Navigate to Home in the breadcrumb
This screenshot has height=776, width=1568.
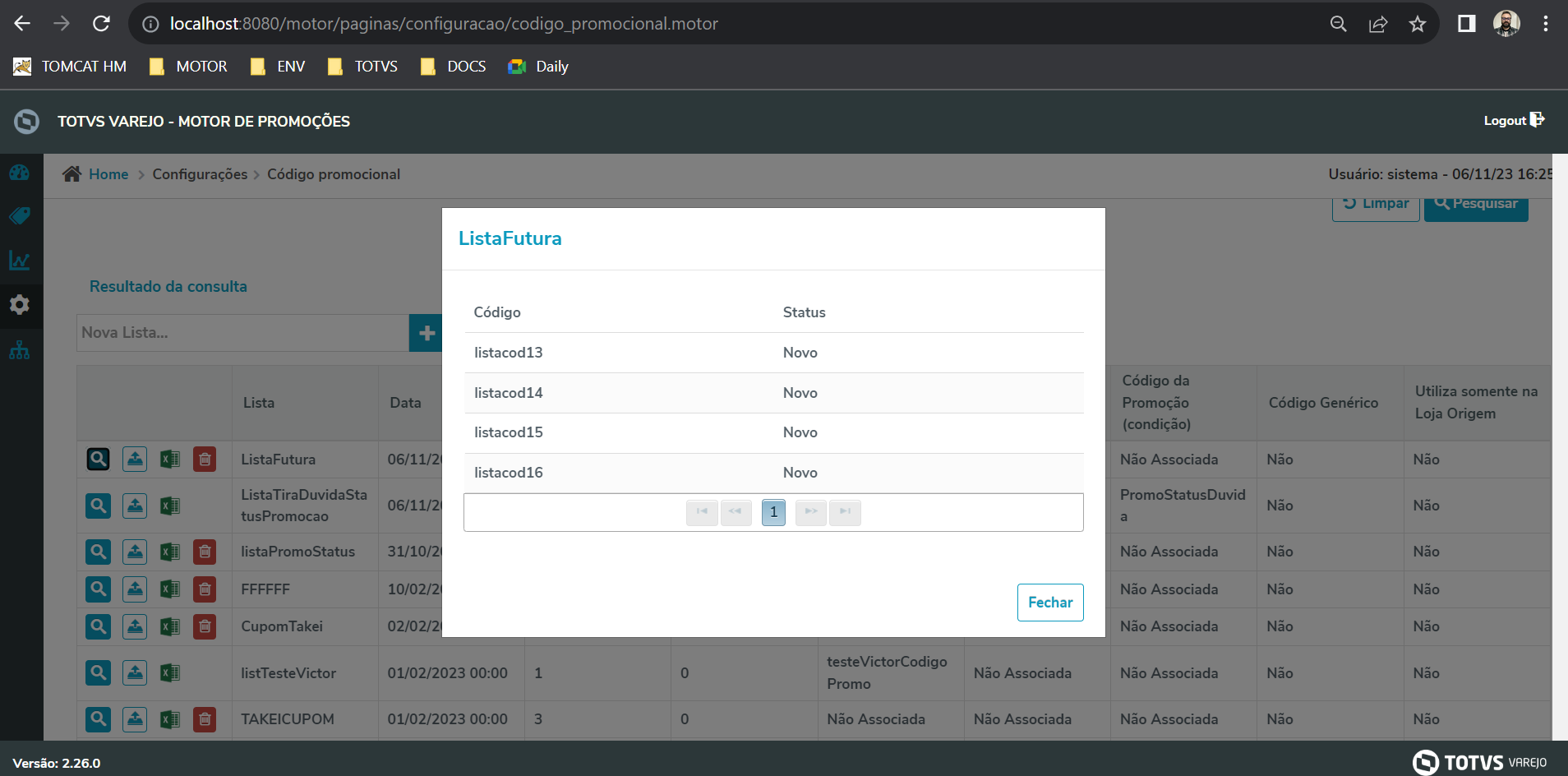[x=108, y=174]
